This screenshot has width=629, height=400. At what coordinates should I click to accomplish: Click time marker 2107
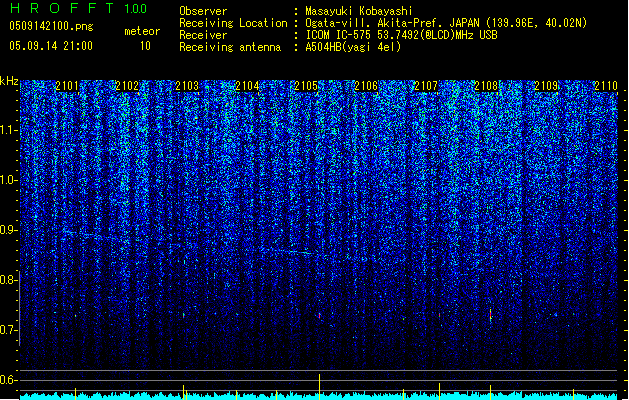[x=426, y=86]
